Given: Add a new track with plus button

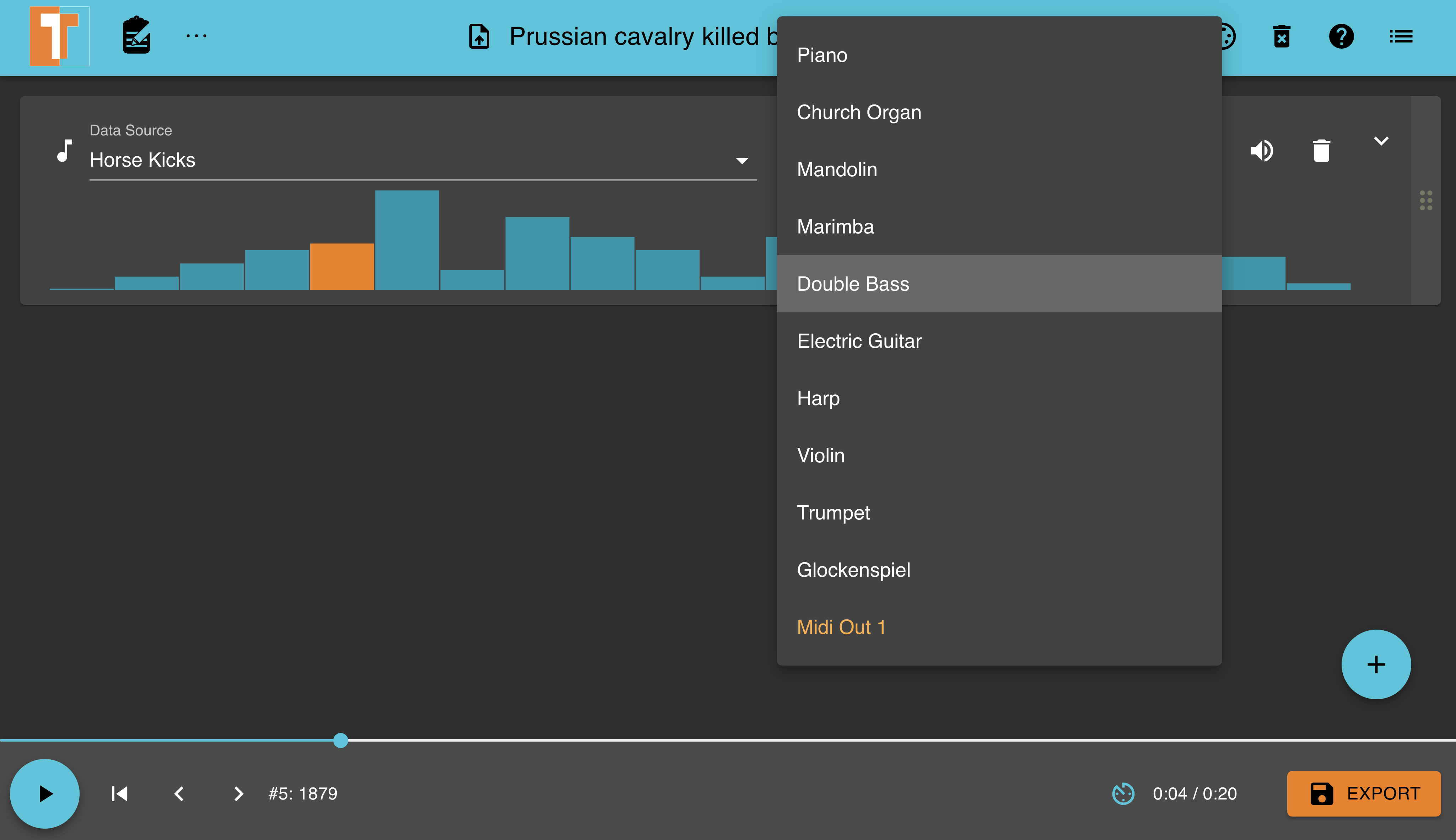Looking at the screenshot, I should coord(1376,664).
